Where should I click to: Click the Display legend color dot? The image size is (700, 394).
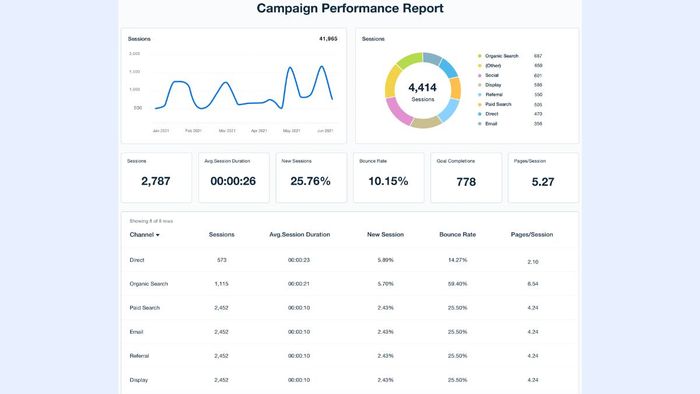(x=480, y=85)
